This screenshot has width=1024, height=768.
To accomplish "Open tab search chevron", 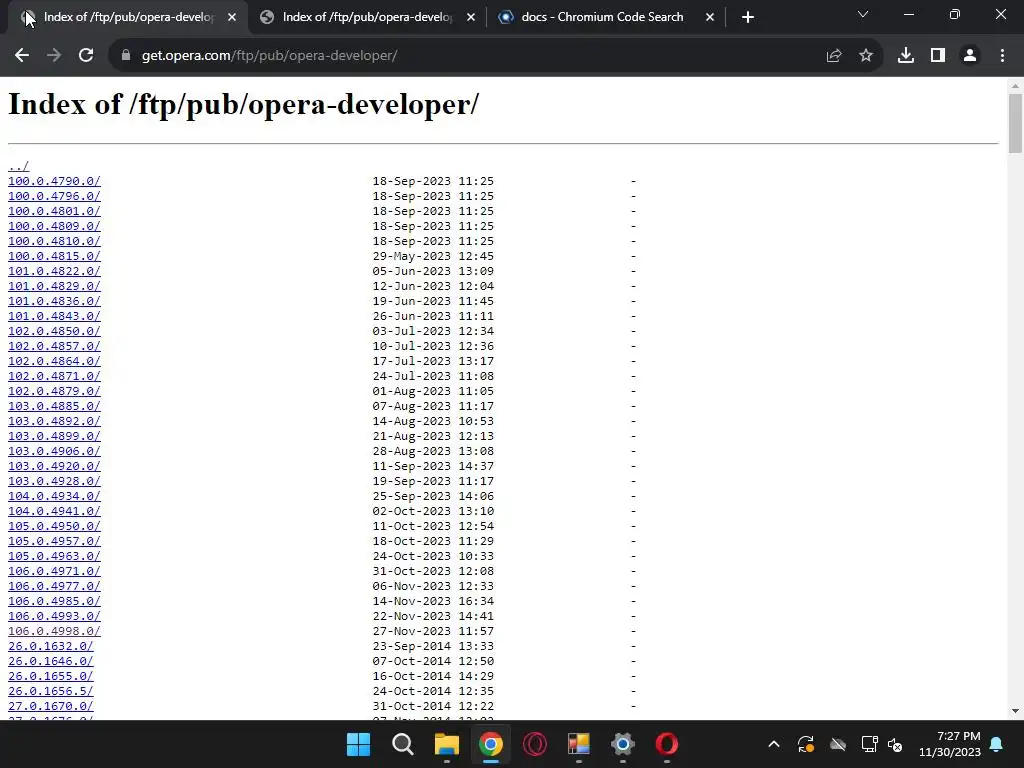I will (863, 14).
